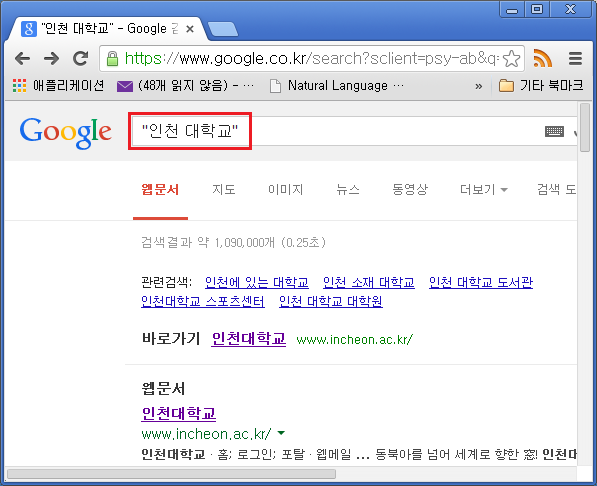Expand the 더보기 dropdown
The image size is (597, 486).
[484, 189]
